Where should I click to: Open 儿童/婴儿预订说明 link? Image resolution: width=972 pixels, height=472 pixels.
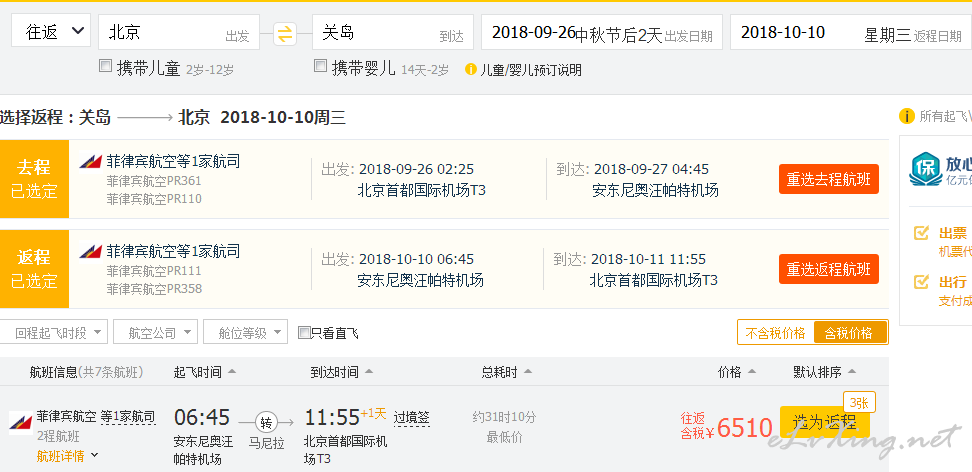(x=531, y=70)
